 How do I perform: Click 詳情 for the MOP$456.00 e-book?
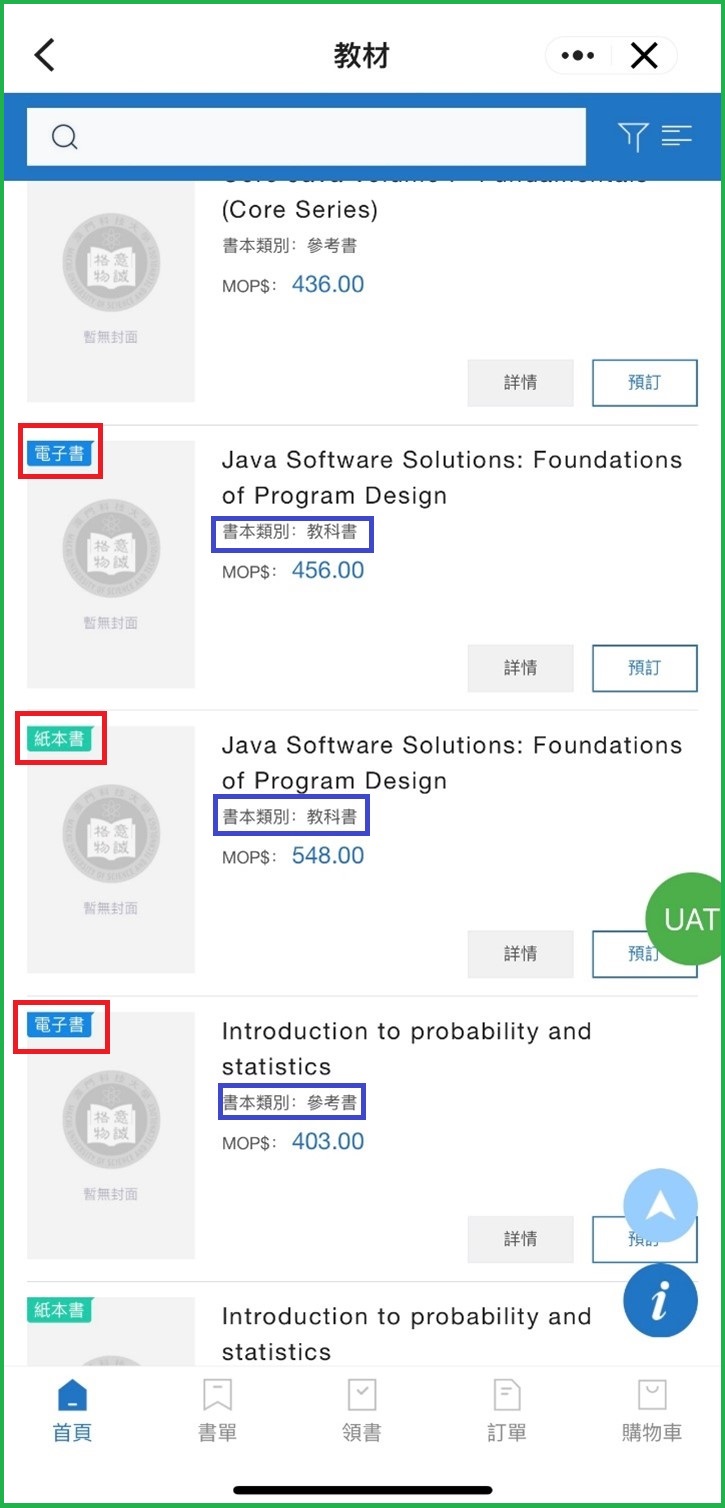tap(520, 668)
